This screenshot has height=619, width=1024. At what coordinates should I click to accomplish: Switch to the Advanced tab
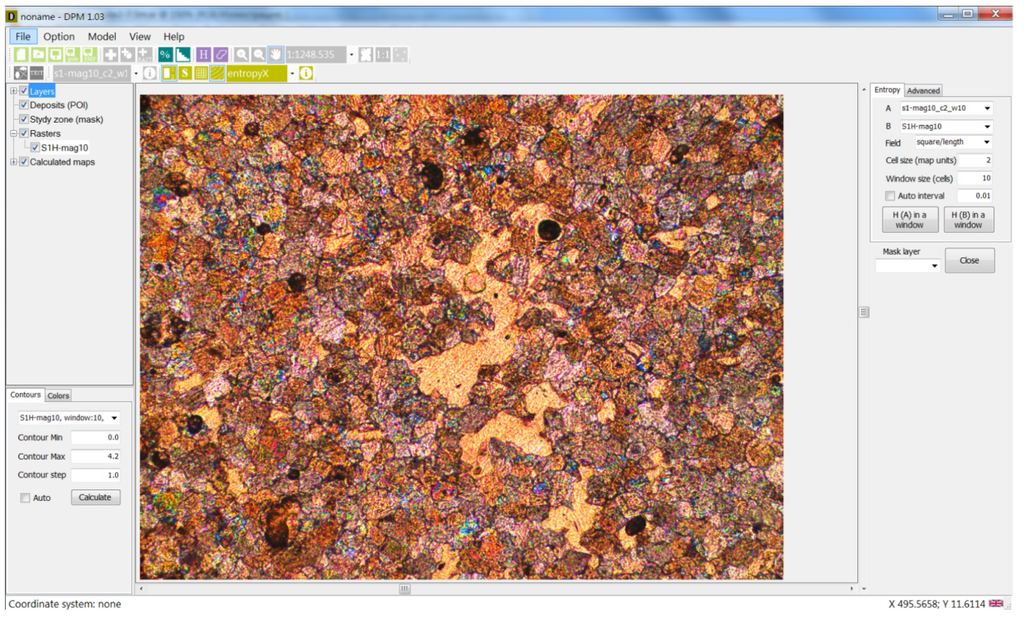pos(922,90)
